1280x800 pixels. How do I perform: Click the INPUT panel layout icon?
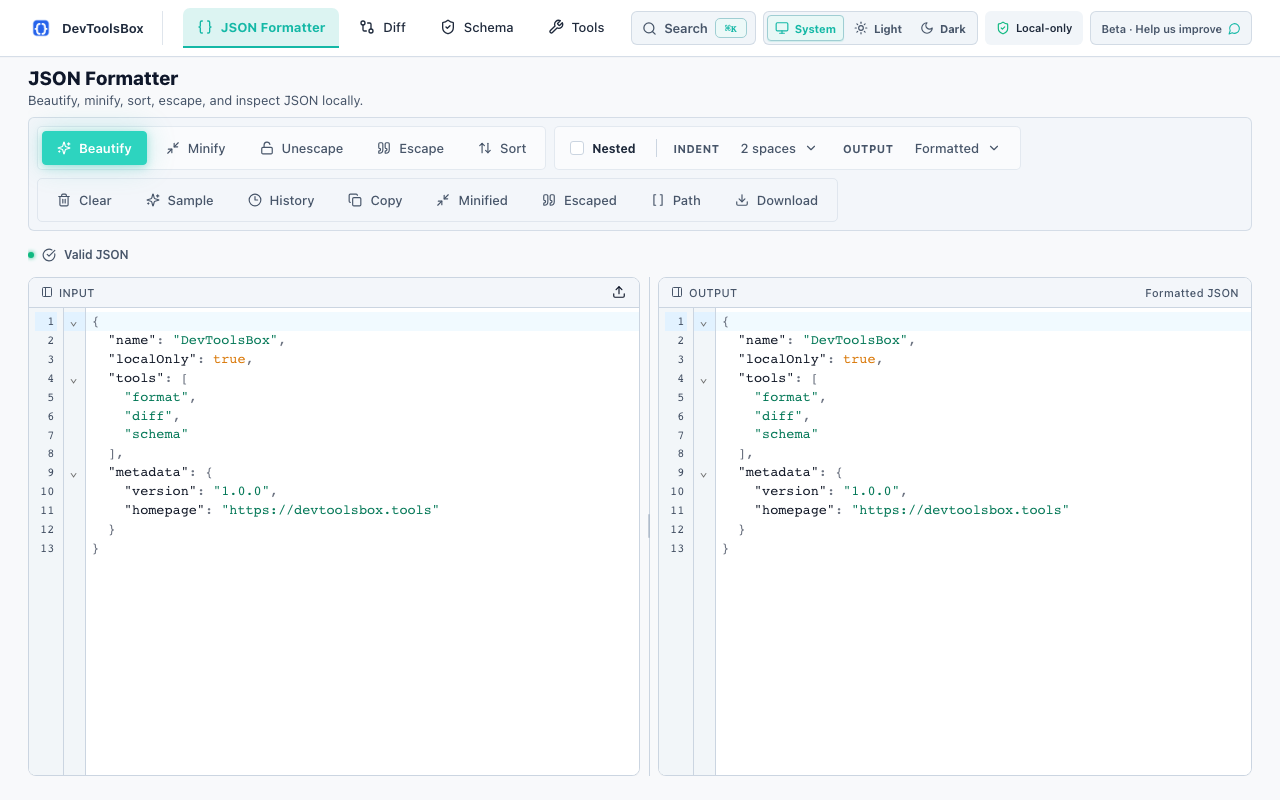click(47, 293)
